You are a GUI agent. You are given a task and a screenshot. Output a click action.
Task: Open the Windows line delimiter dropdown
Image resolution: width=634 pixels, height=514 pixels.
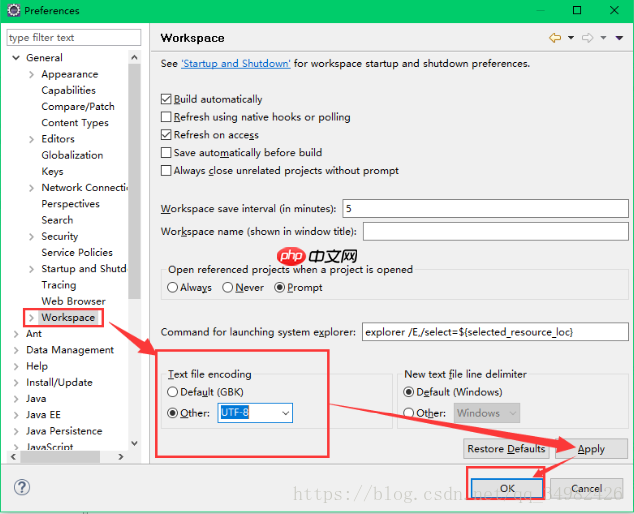click(487, 413)
